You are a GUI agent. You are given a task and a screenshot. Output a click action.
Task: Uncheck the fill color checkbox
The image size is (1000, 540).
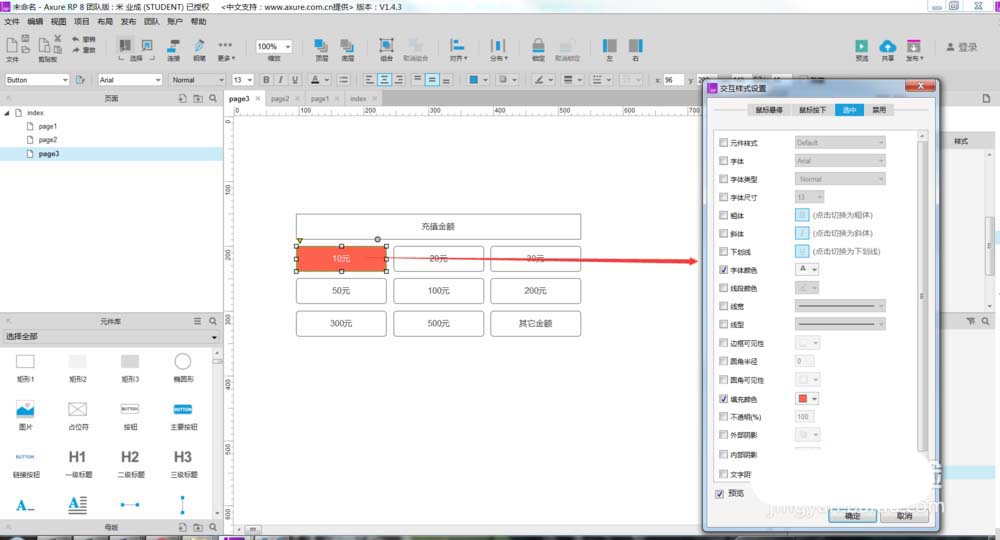coord(723,398)
